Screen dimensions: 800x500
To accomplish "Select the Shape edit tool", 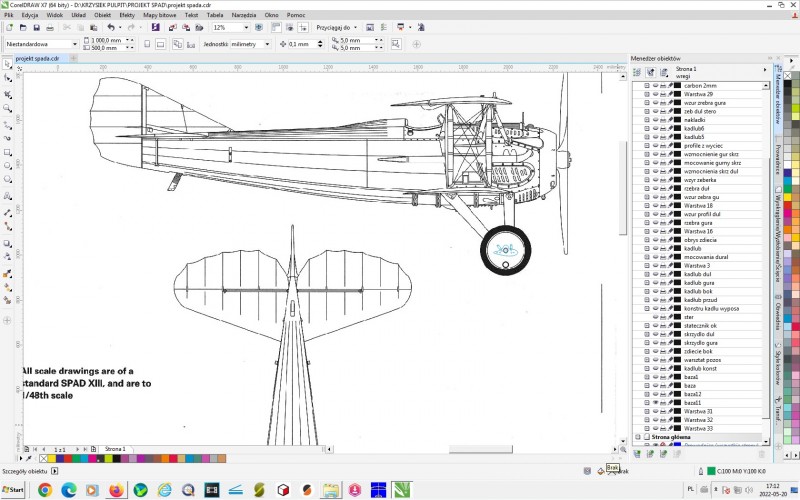I will [x=7, y=78].
